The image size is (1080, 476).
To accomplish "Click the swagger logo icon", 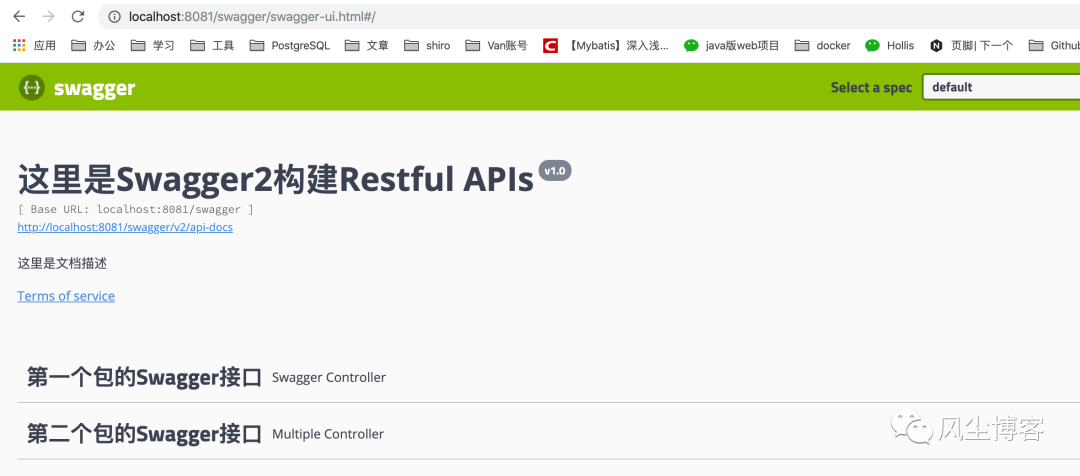I will click(32, 87).
